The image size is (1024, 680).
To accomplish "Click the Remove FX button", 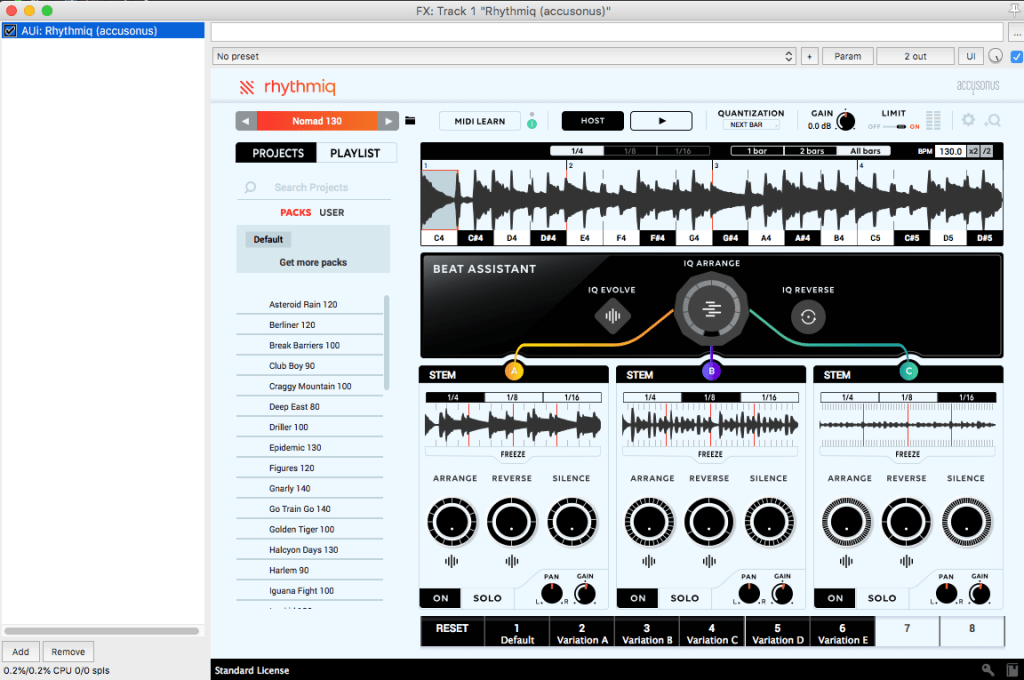I will pos(68,651).
